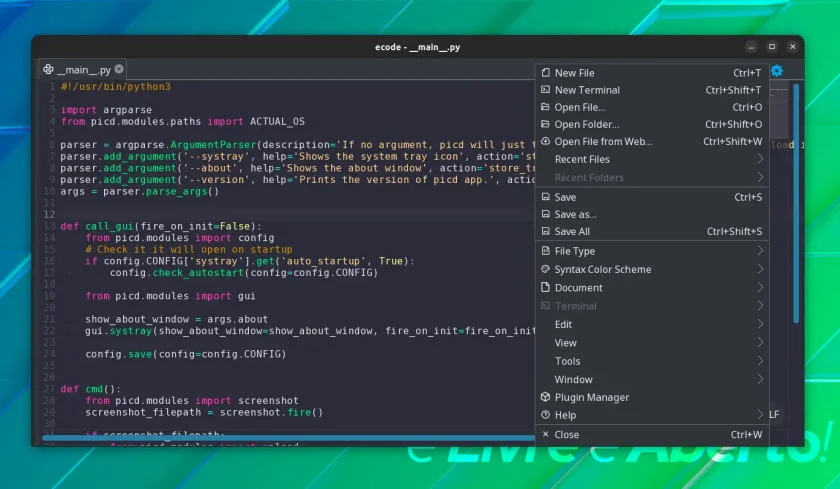Select Save All menu entry
Image resolution: width=840 pixels, height=489 pixels.
(652, 231)
